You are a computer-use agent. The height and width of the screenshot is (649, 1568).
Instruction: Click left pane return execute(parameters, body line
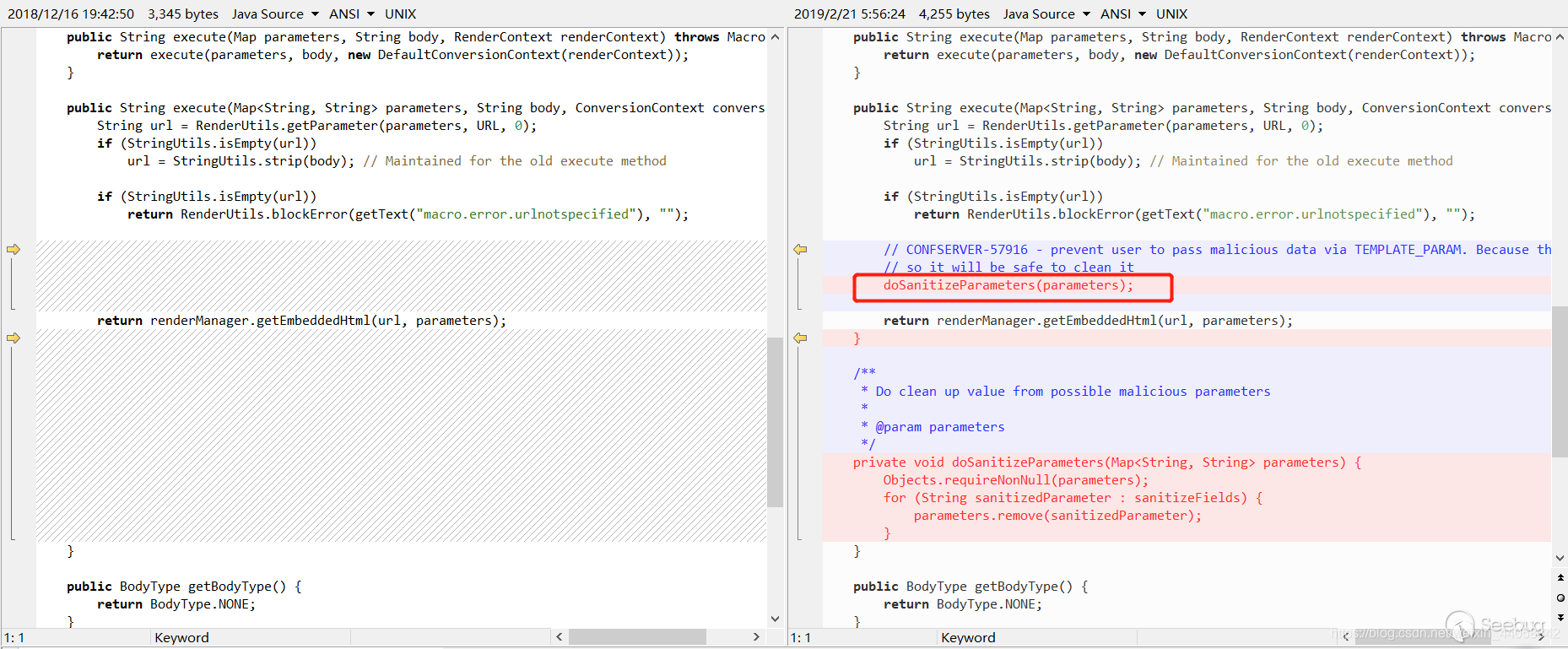coord(392,55)
